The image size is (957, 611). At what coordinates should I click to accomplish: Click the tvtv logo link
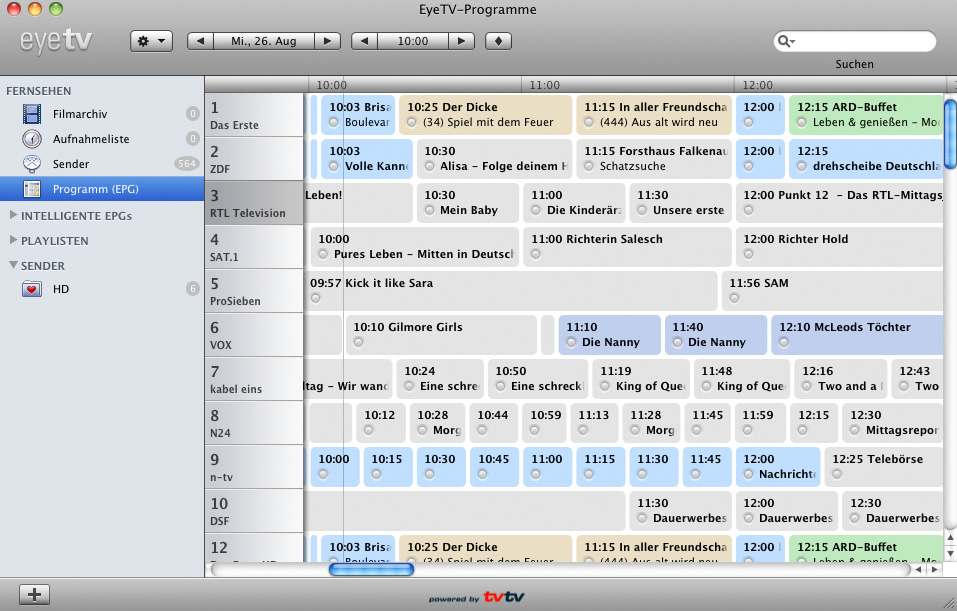(504, 597)
